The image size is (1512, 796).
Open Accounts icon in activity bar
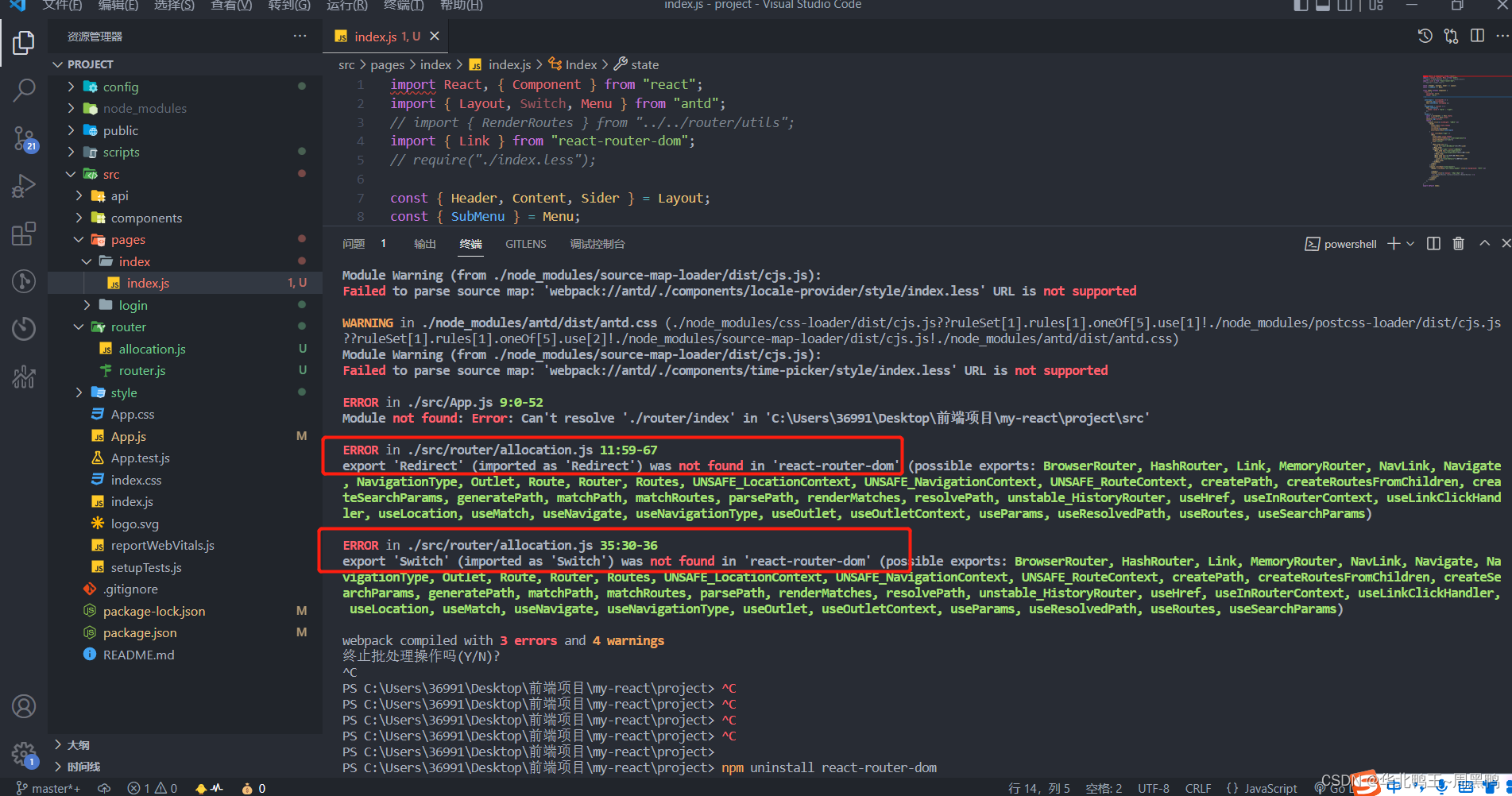click(24, 706)
